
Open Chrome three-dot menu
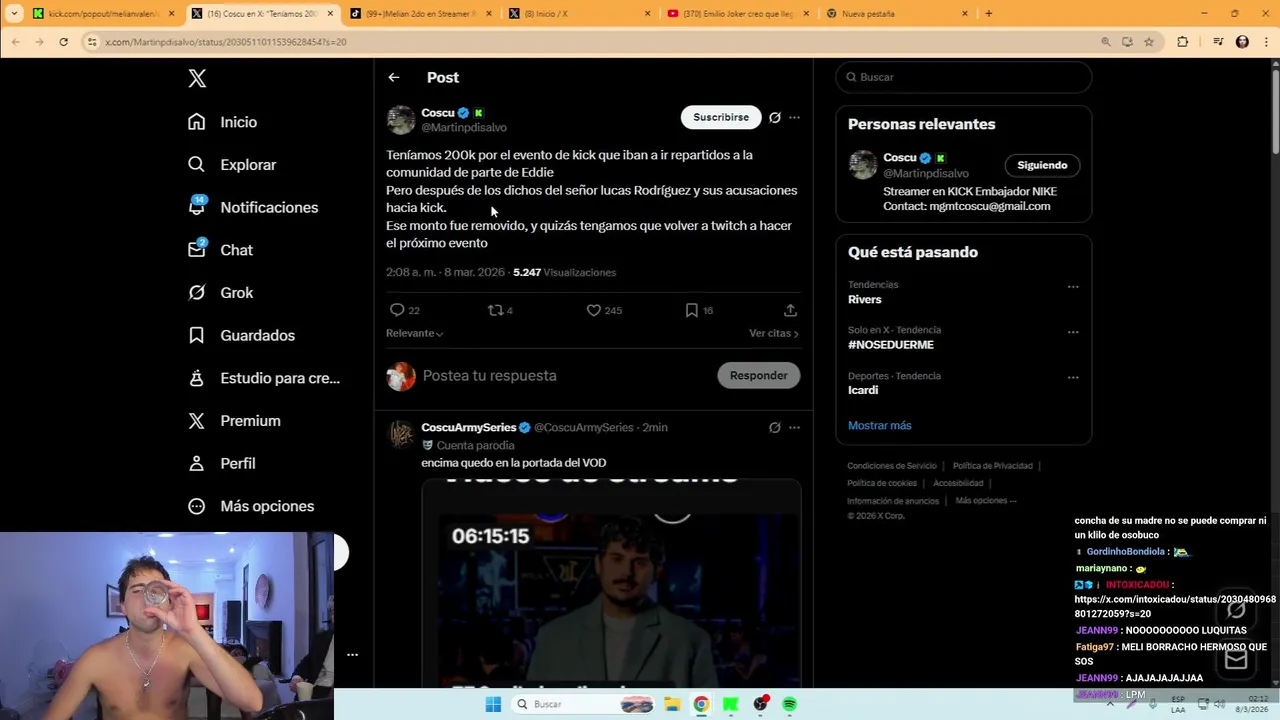(x=1266, y=42)
